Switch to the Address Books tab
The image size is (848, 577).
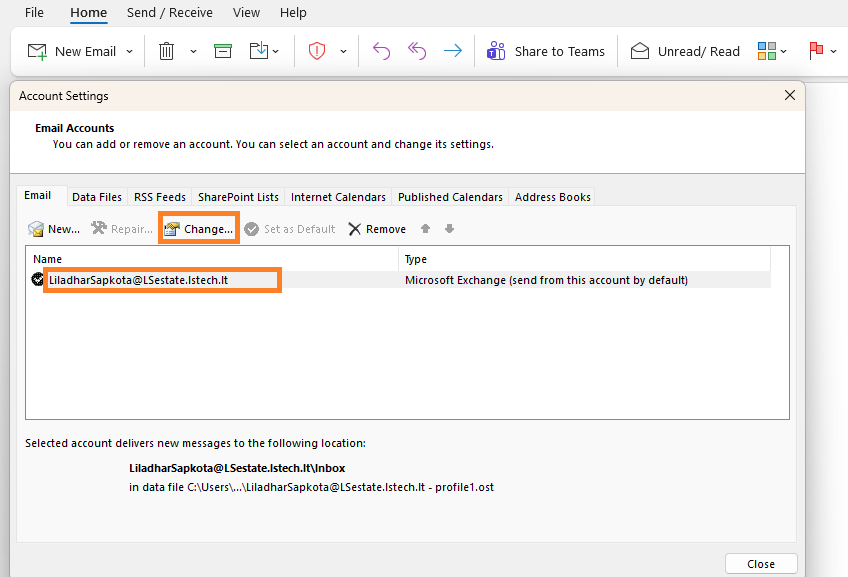[552, 197]
